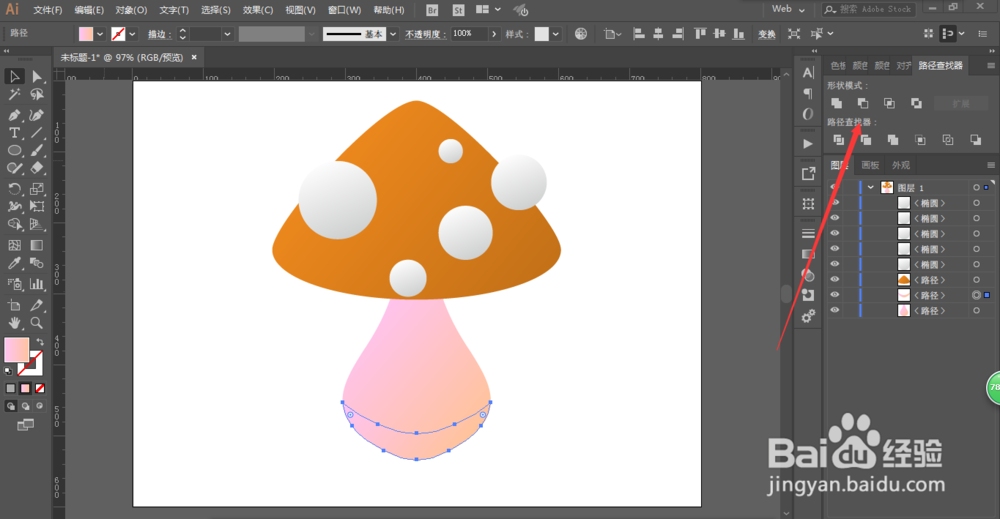The image size is (1000, 519).
Task: Open the stroke color dropdown arrow
Action: pos(133,34)
